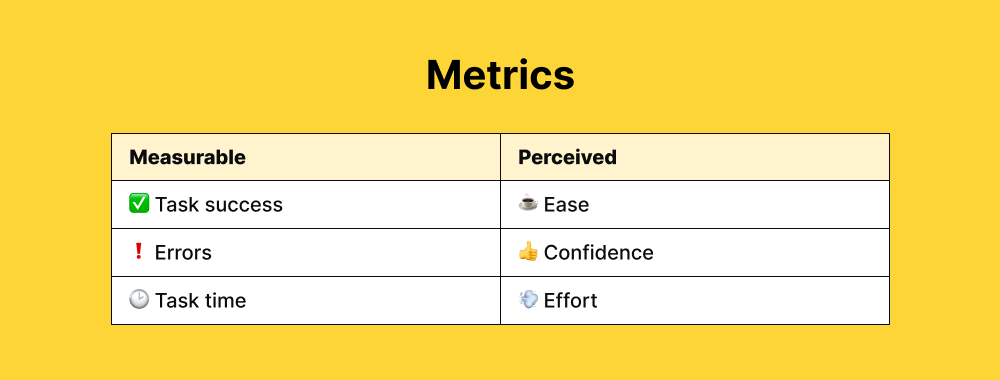1000x380 pixels.
Task: Click the wind puff emoji beside Effort
Action: (528, 300)
